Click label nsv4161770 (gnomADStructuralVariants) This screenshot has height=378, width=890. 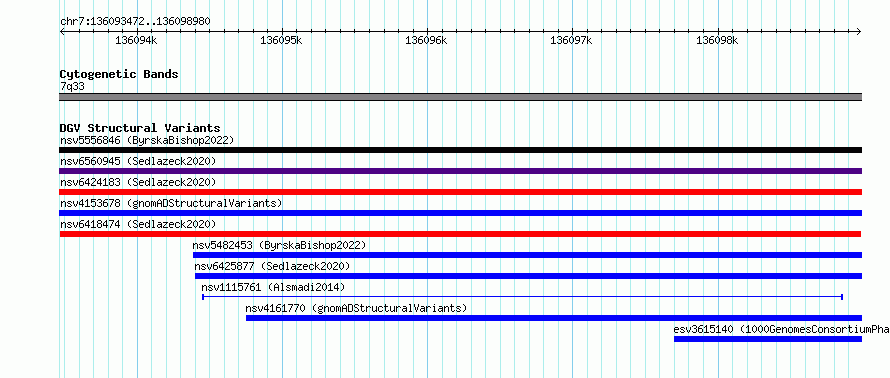point(356,308)
